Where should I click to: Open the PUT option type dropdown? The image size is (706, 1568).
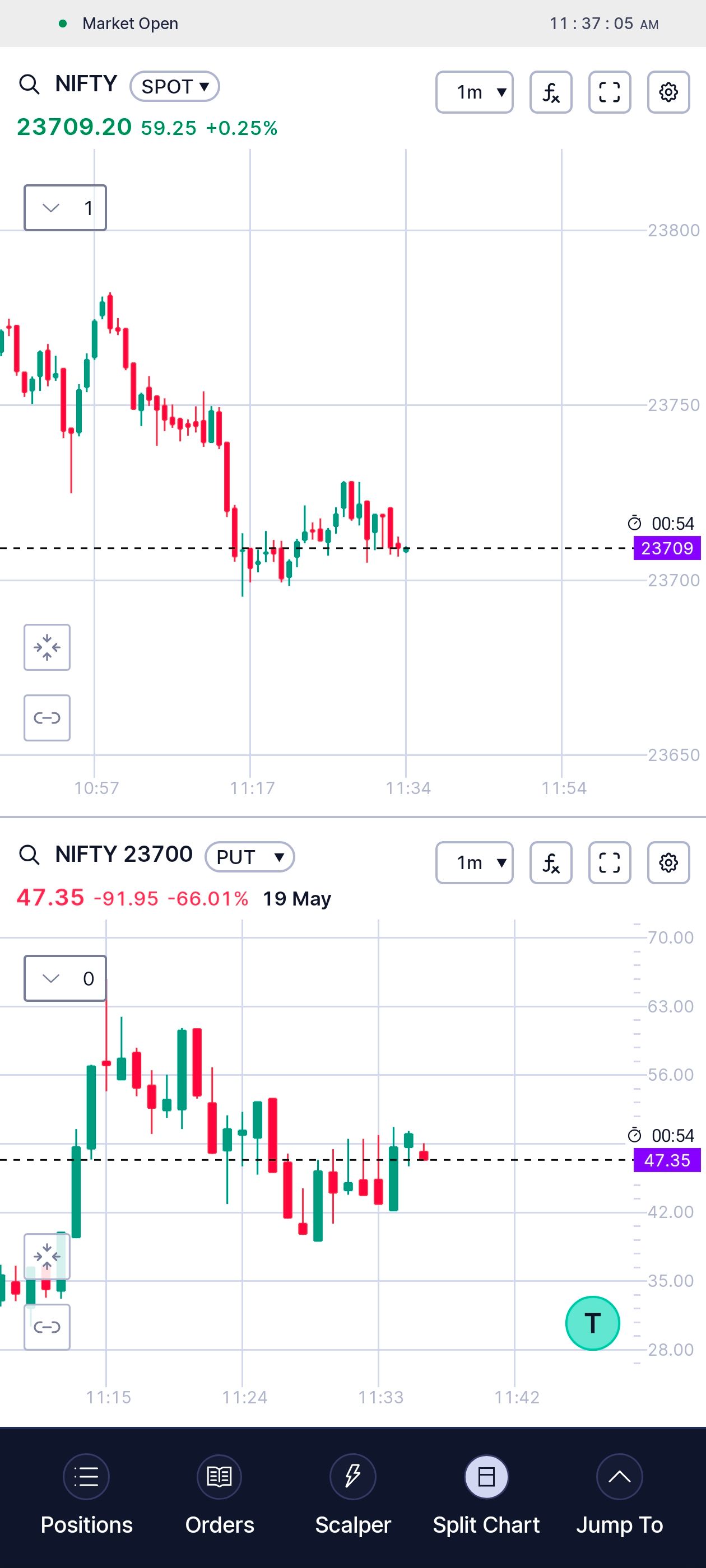250,856
